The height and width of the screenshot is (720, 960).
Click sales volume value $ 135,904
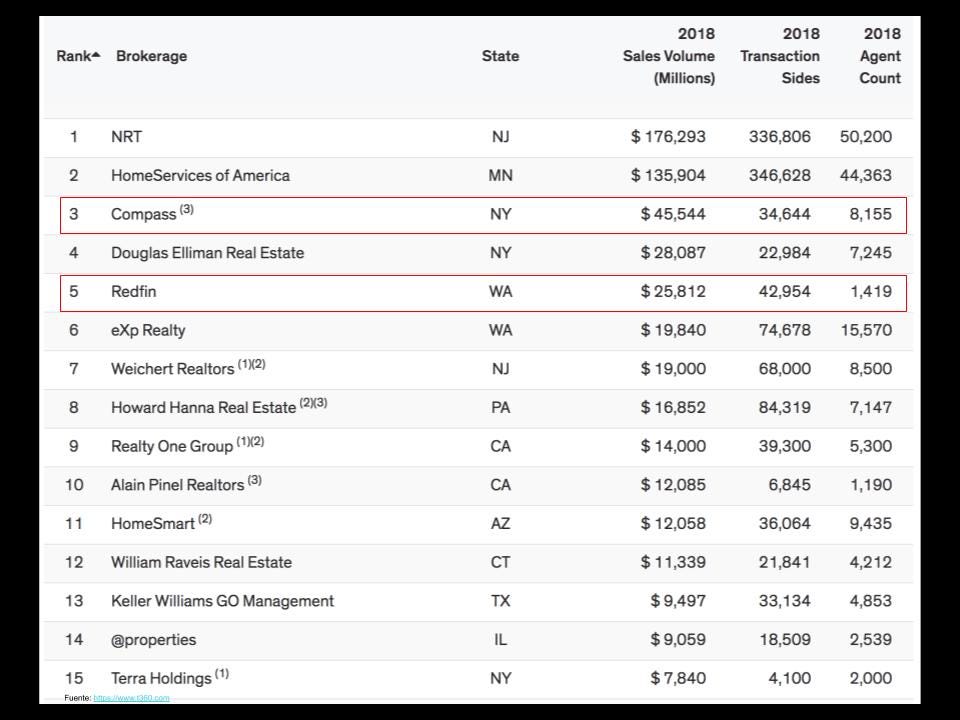(668, 176)
